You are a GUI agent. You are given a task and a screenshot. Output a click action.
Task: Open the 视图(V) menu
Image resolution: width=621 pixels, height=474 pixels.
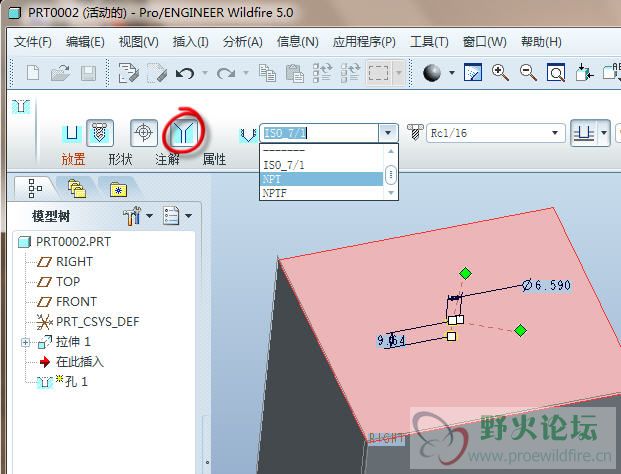(x=139, y=42)
